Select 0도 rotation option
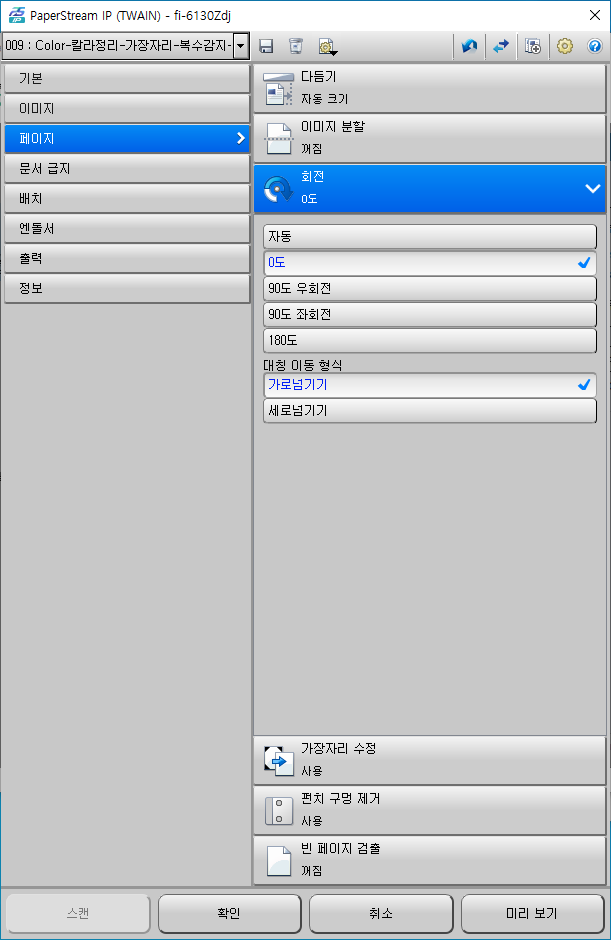Screen dimensions: 611x940 (x=429, y=263)
